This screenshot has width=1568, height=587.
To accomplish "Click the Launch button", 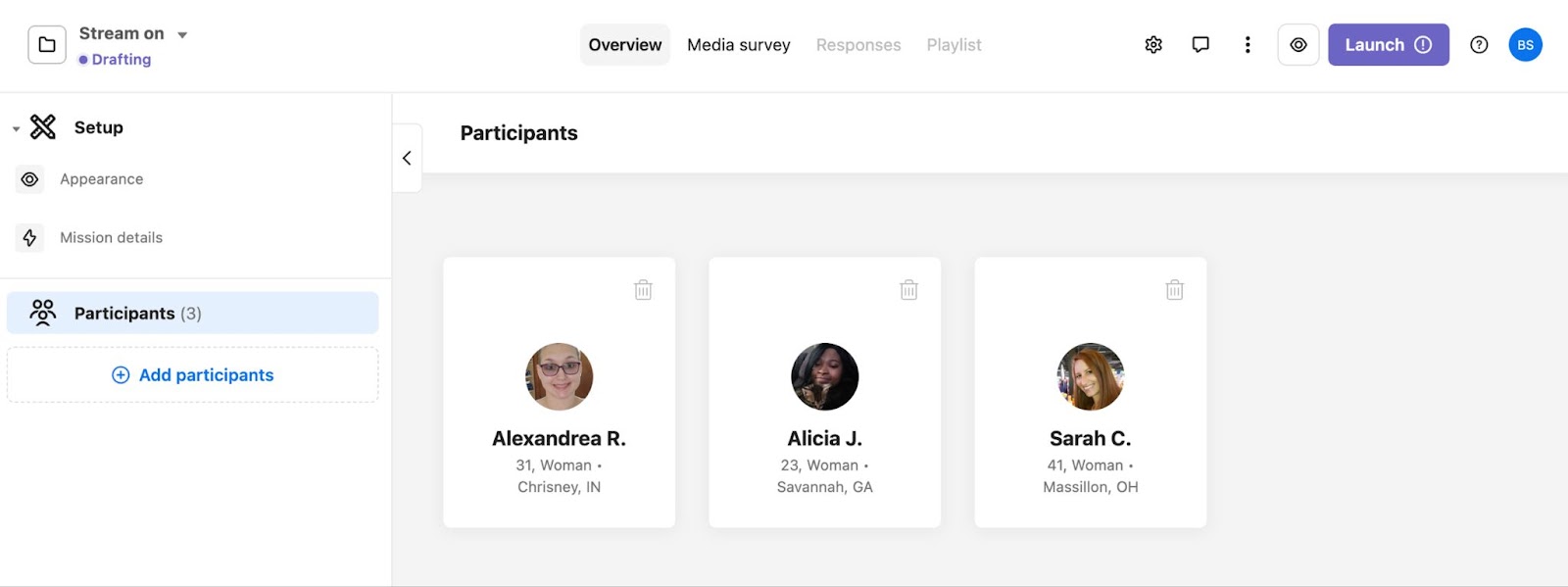I will coord(1388,45).
